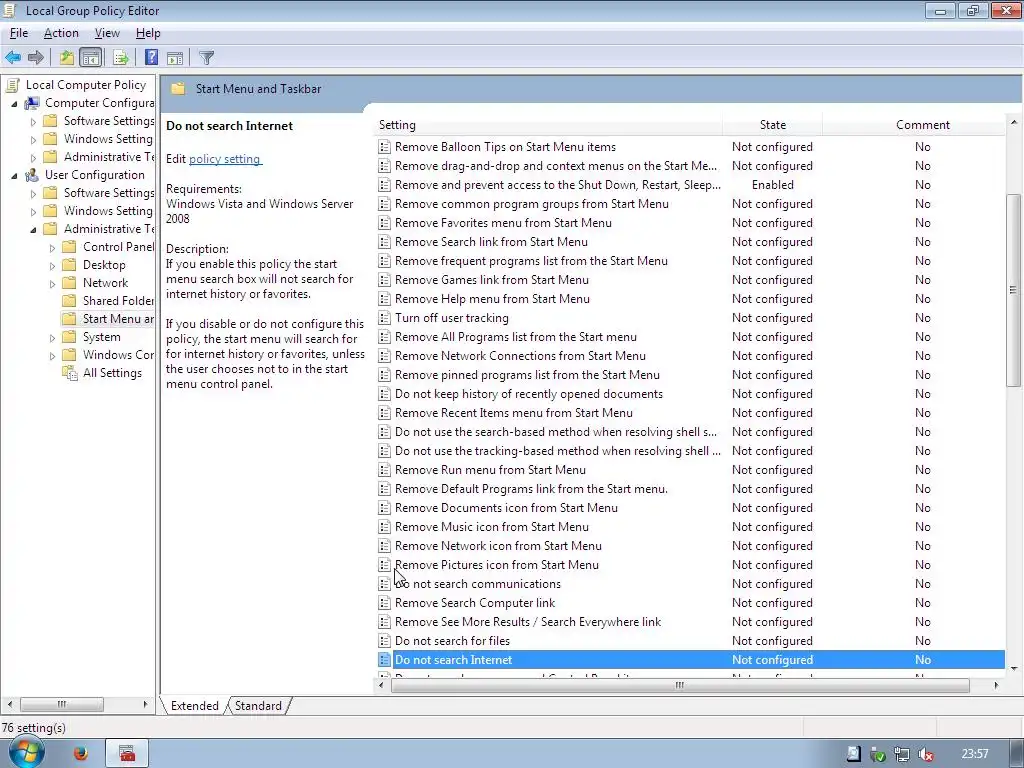
Task: Open Firefox from the taskbar
Action: [x=80, y=754]
